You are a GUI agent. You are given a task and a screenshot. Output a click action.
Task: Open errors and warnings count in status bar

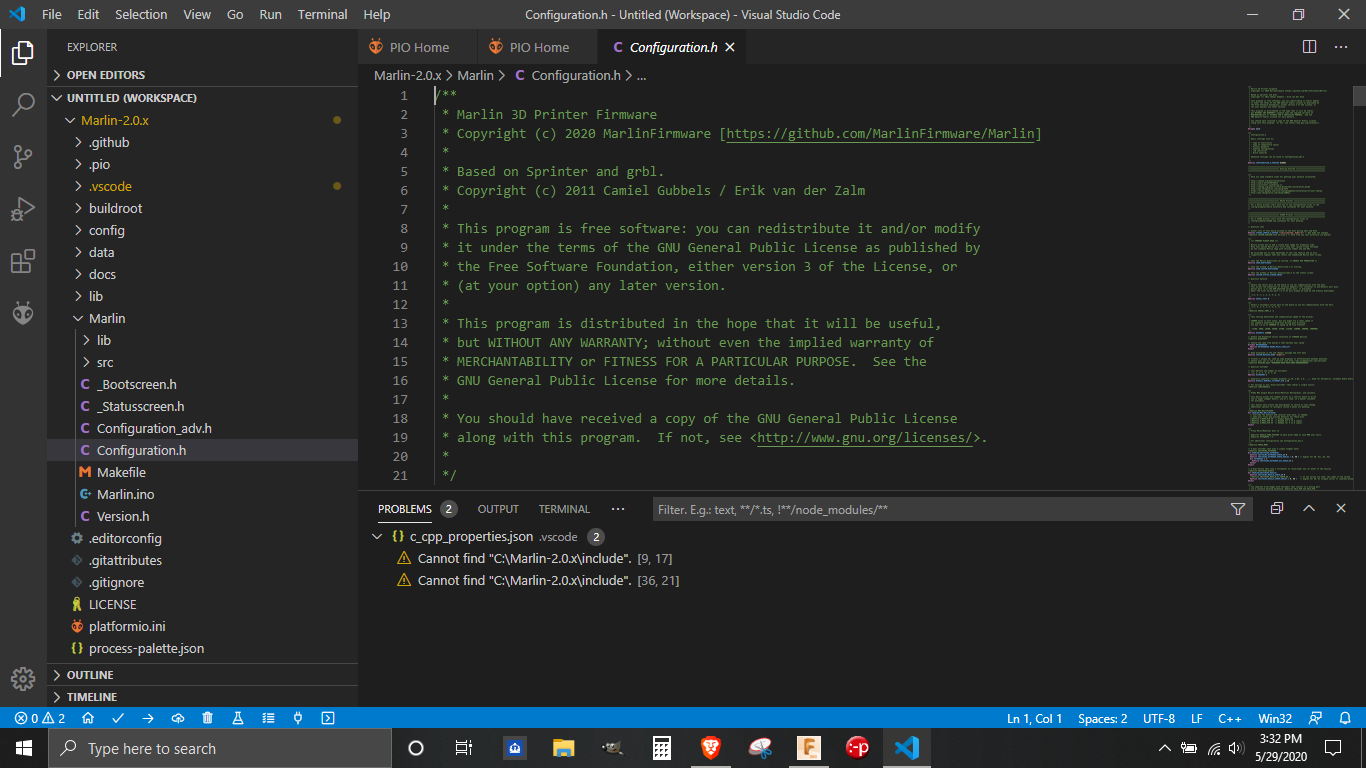(x=40, y=718)
